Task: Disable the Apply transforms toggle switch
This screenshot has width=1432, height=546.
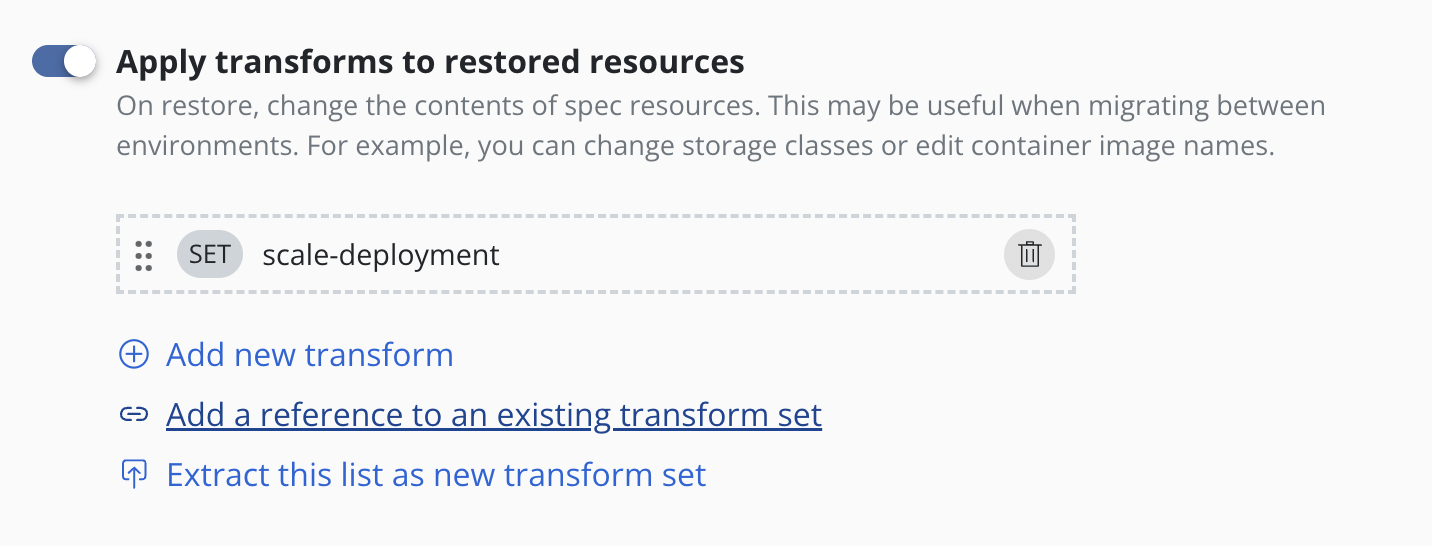Action: click(64, 62)
